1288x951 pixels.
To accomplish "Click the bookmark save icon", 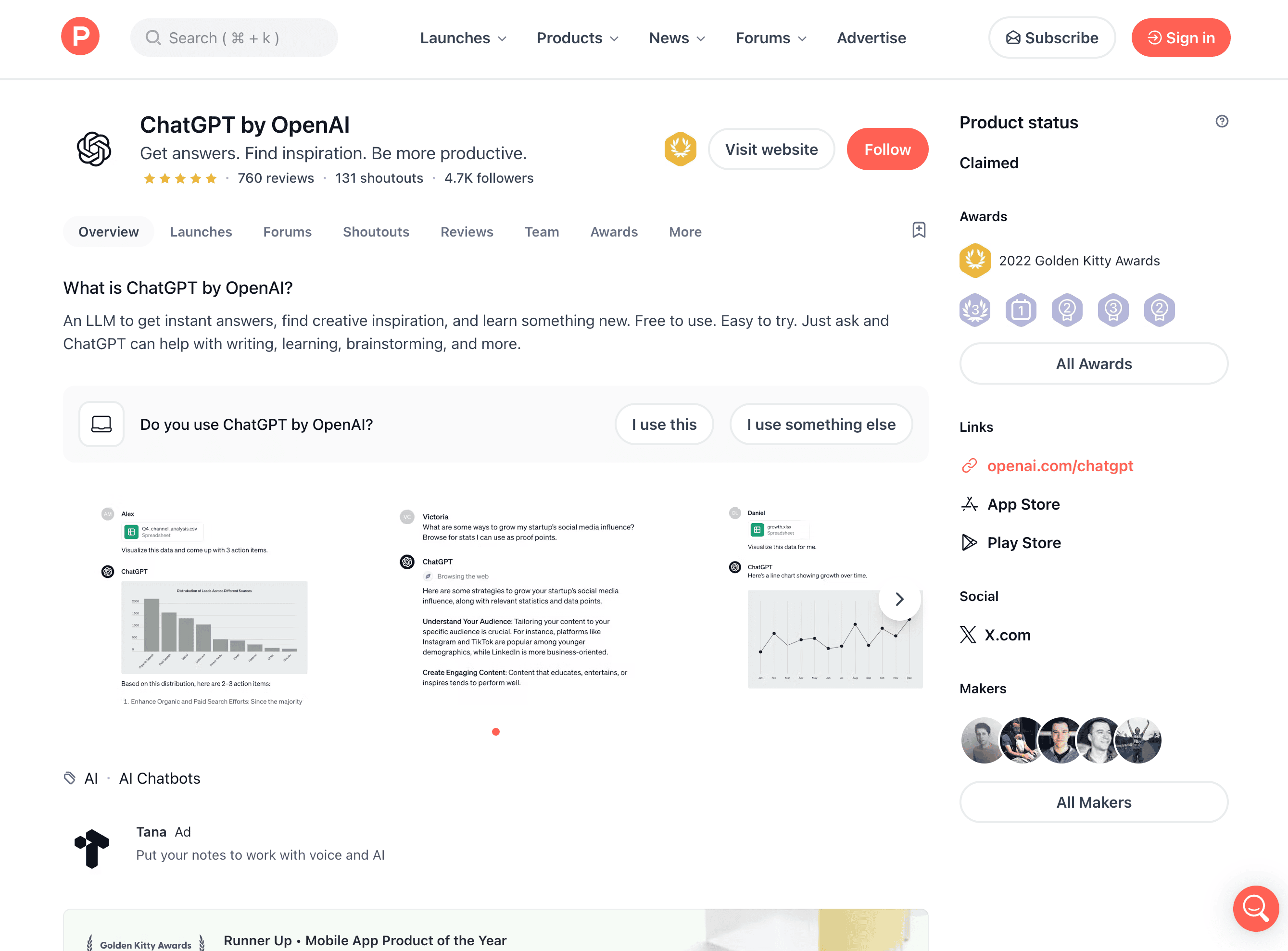I will tap(918, 230).
